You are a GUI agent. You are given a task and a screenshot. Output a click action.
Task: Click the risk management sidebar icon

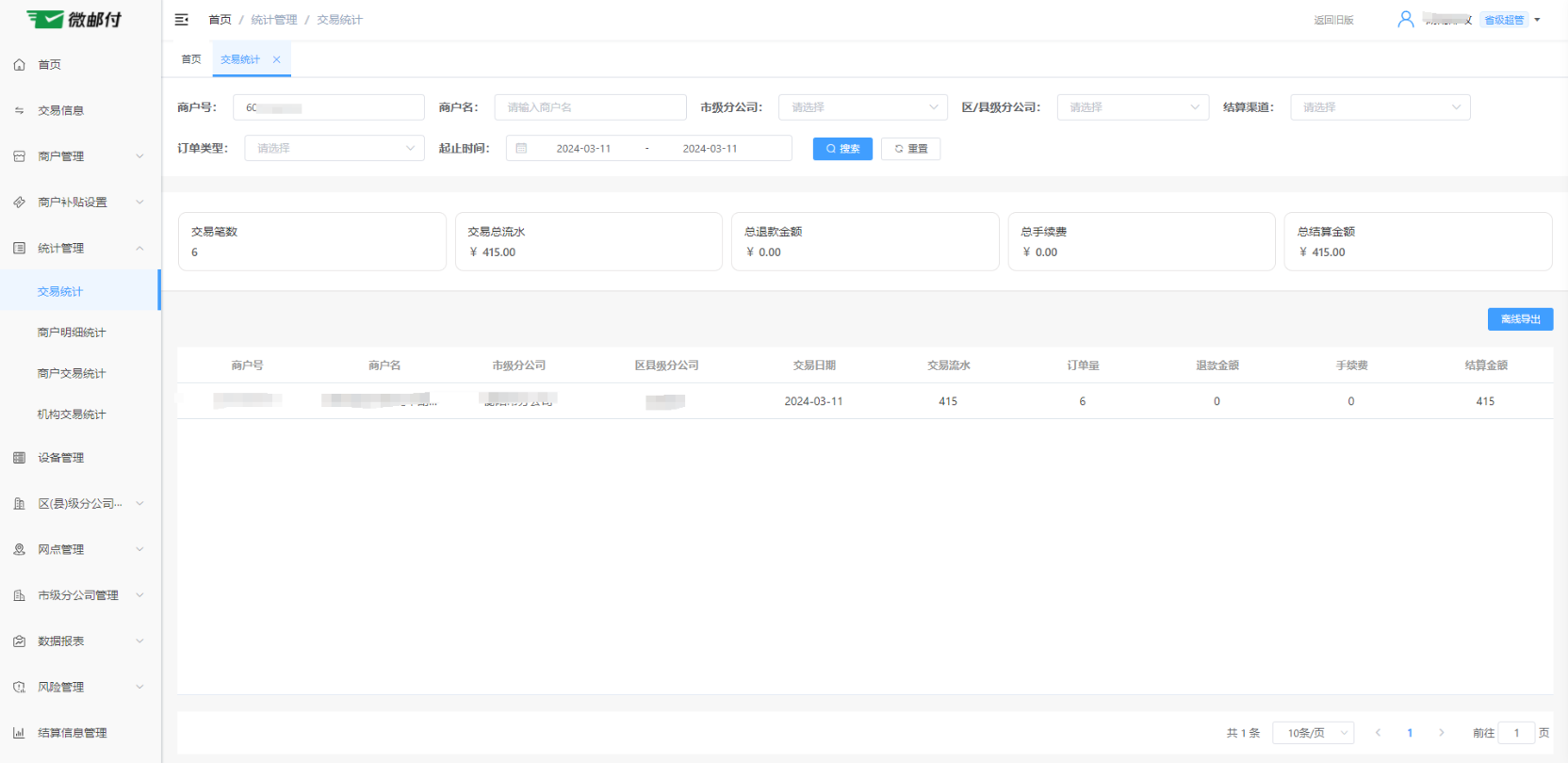pyautogui.click(x=19, y=687)
